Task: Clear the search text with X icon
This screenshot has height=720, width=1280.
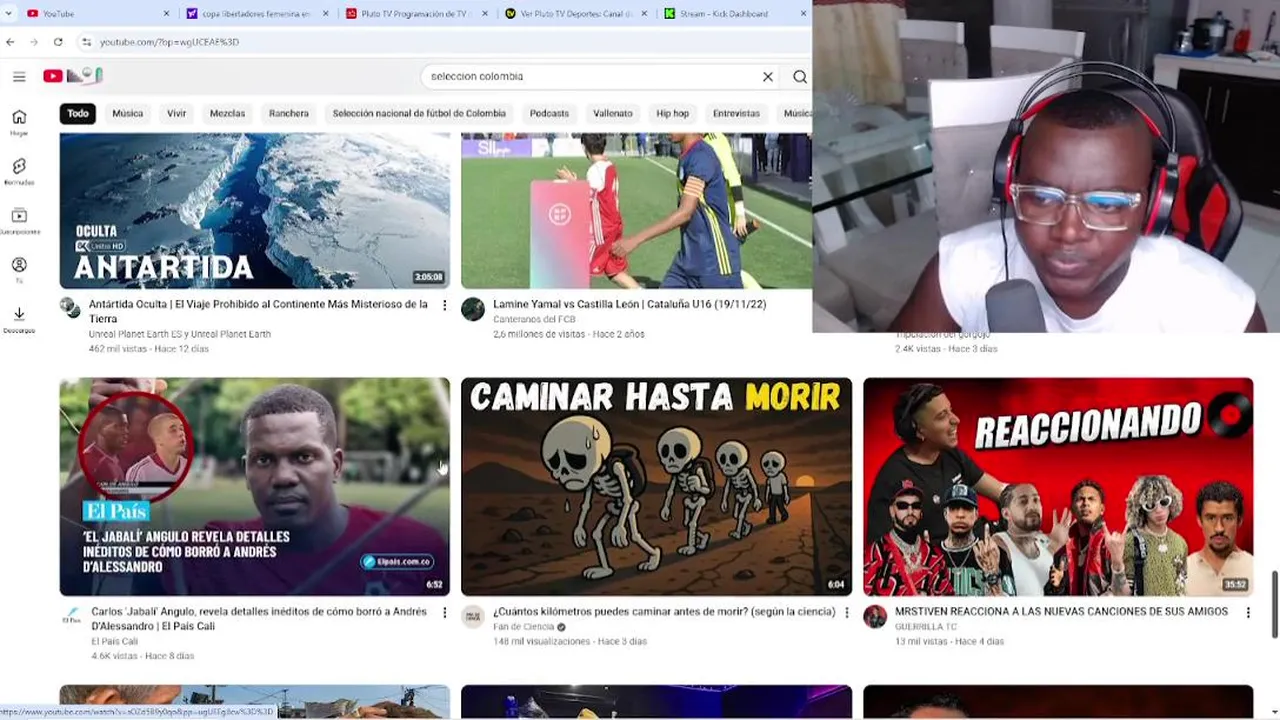Action: [768, 76]
